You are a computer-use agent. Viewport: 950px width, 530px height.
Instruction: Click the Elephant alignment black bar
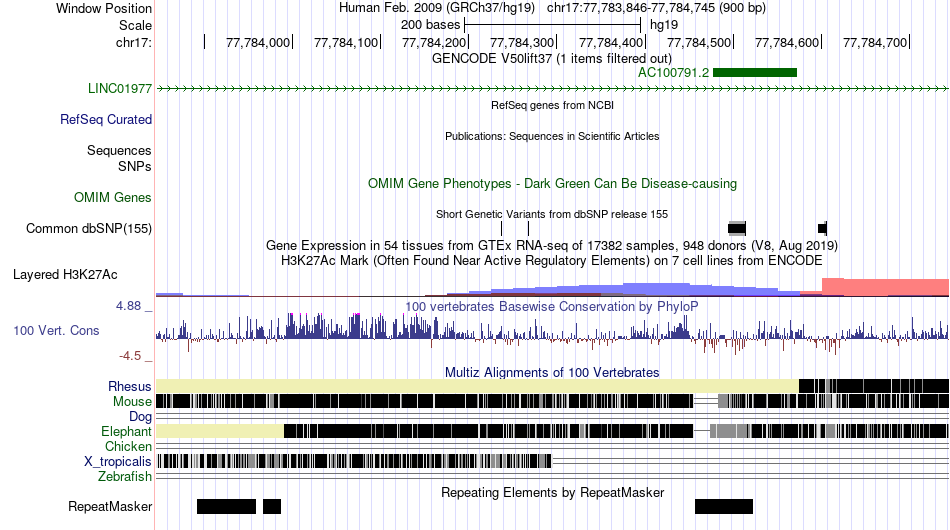488,431
